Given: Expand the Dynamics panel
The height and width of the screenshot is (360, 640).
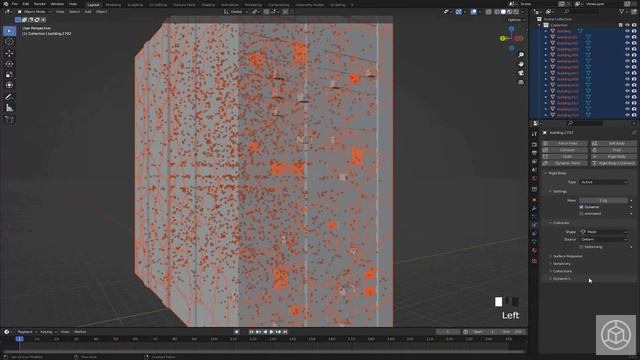Looking at the screenshot, I should [561, 278].
